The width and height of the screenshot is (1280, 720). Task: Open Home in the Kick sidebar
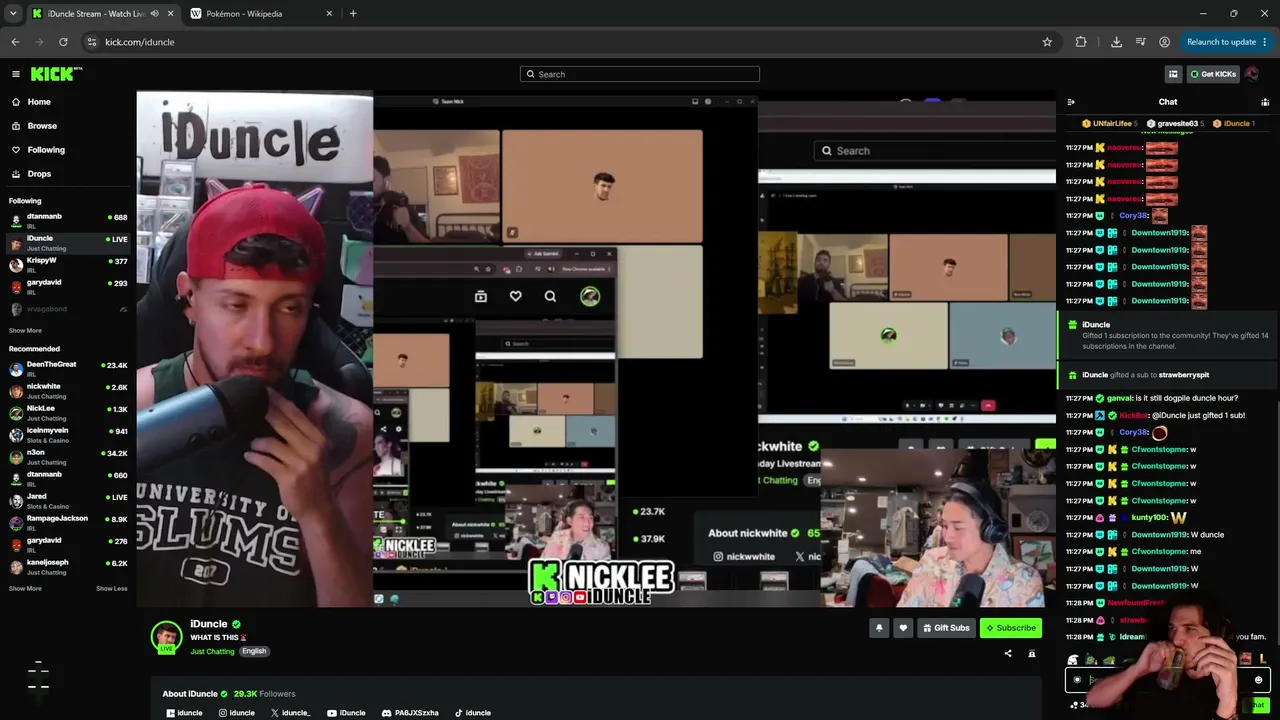(39, 102)
